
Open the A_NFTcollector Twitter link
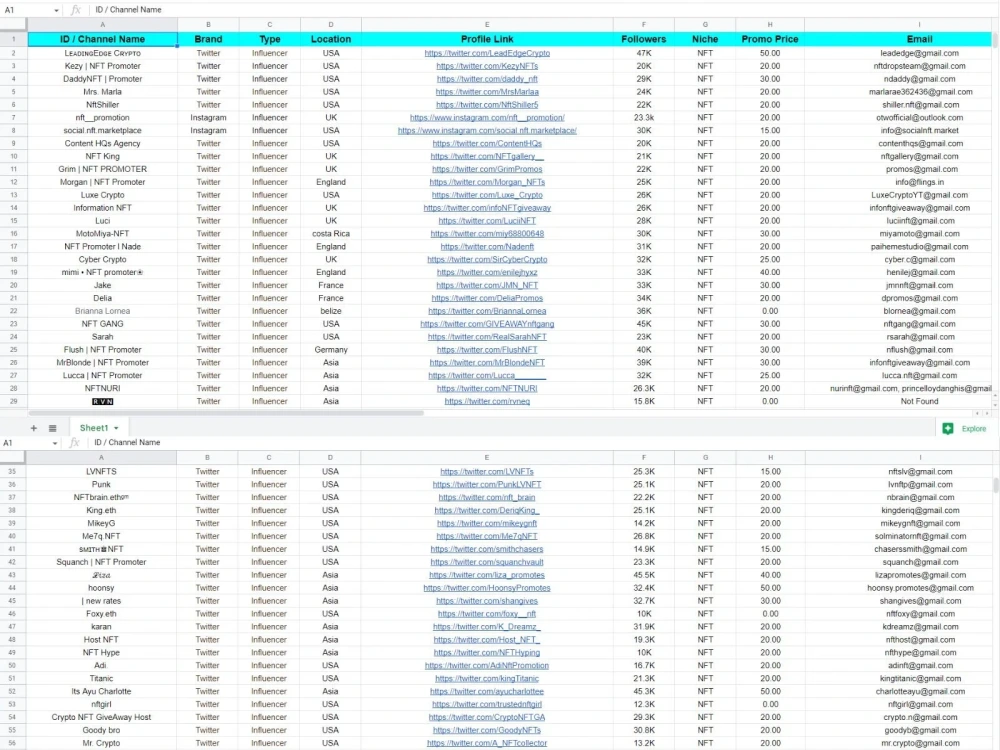[487, 743]
